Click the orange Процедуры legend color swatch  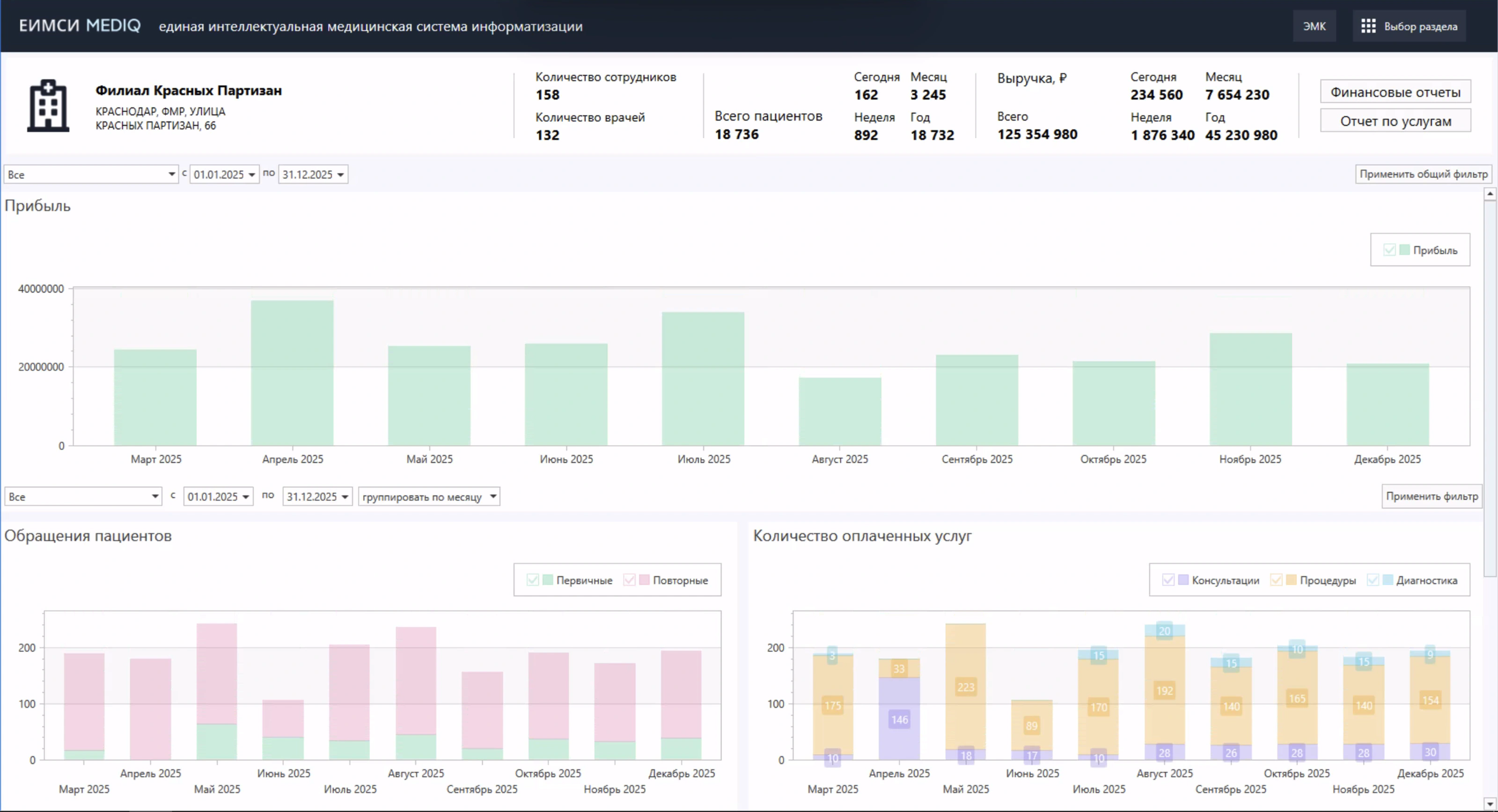coord(1291,580)
